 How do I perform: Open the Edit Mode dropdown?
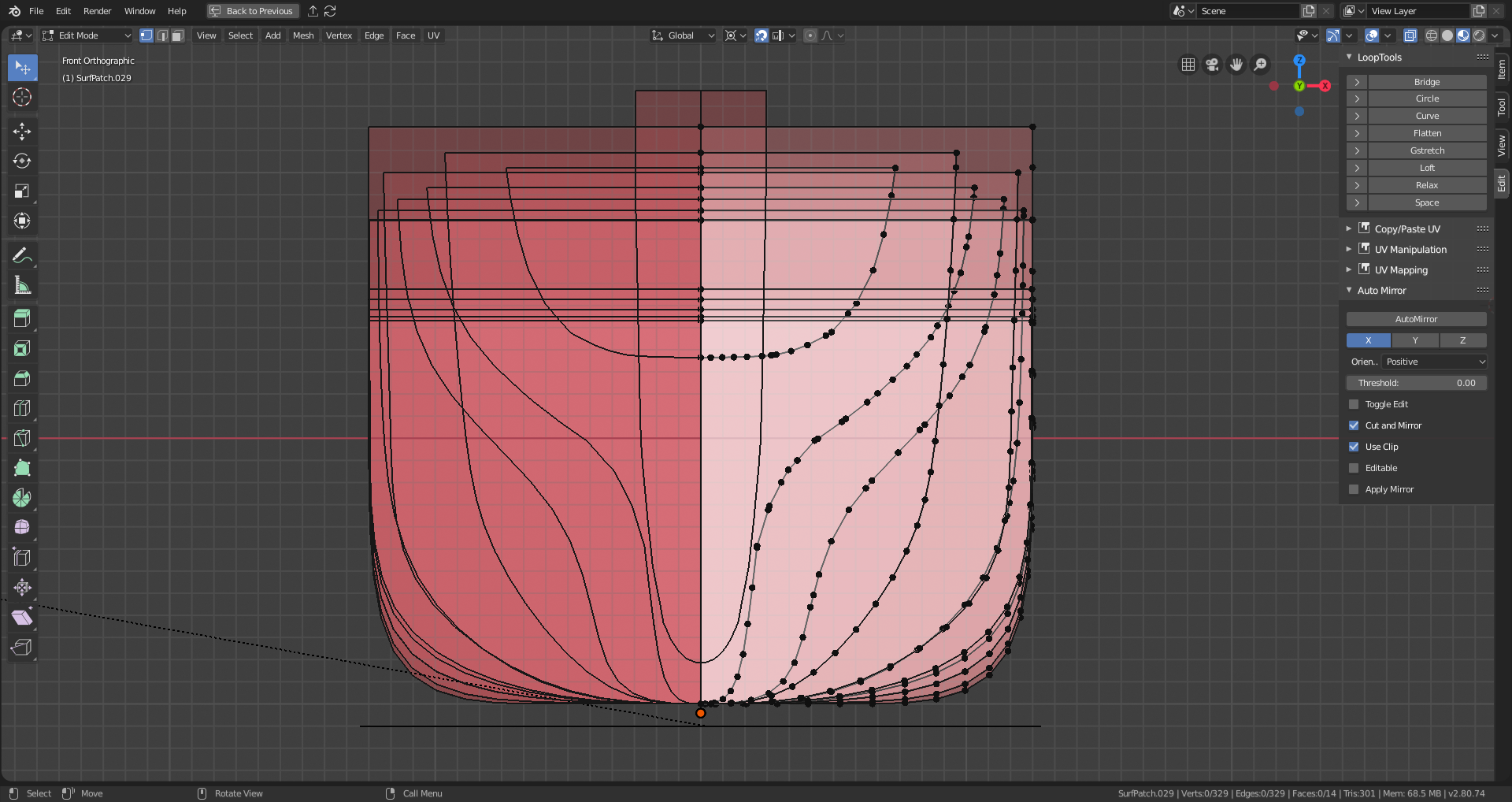(x=87, y=35)
